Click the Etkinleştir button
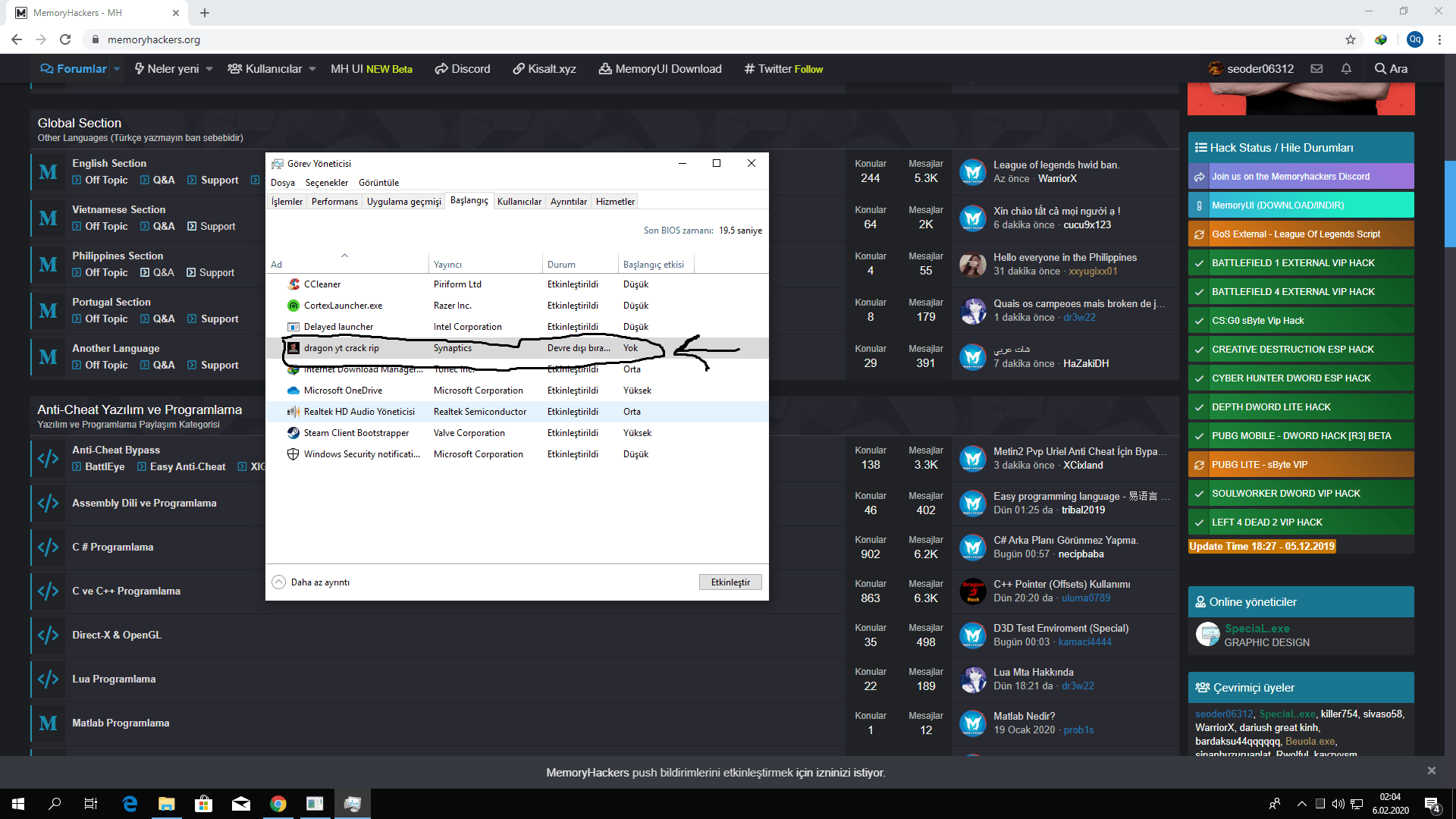Viewport: 1456px width, 819px height. [730, 582]
